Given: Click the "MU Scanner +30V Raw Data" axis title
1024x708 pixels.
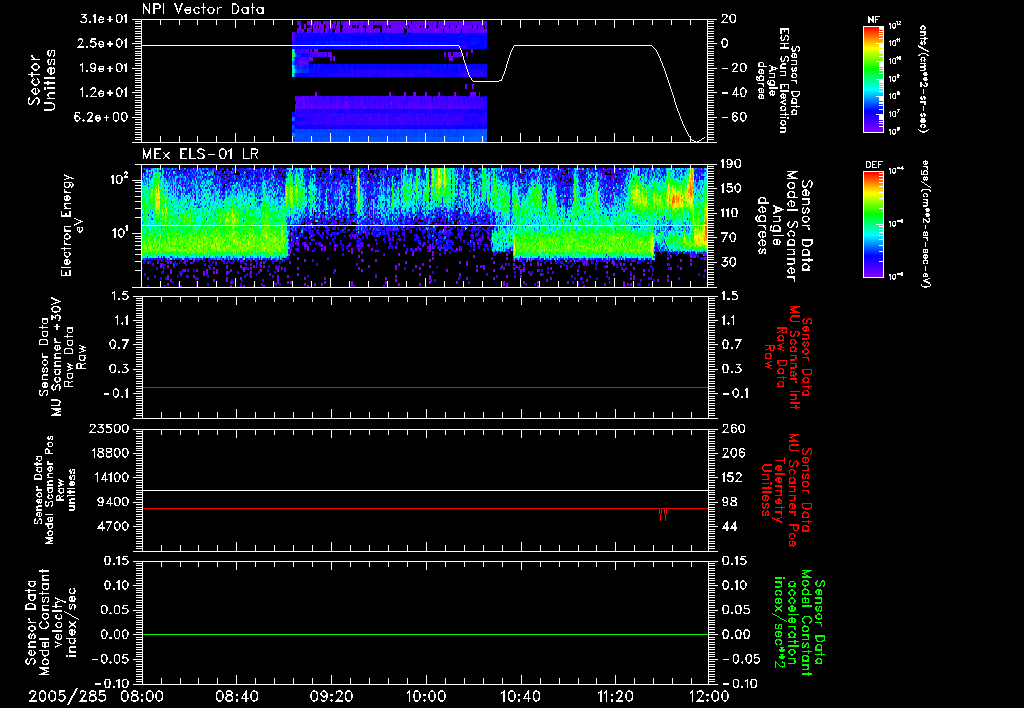Looking at the screenshot, I should point(63,357).
